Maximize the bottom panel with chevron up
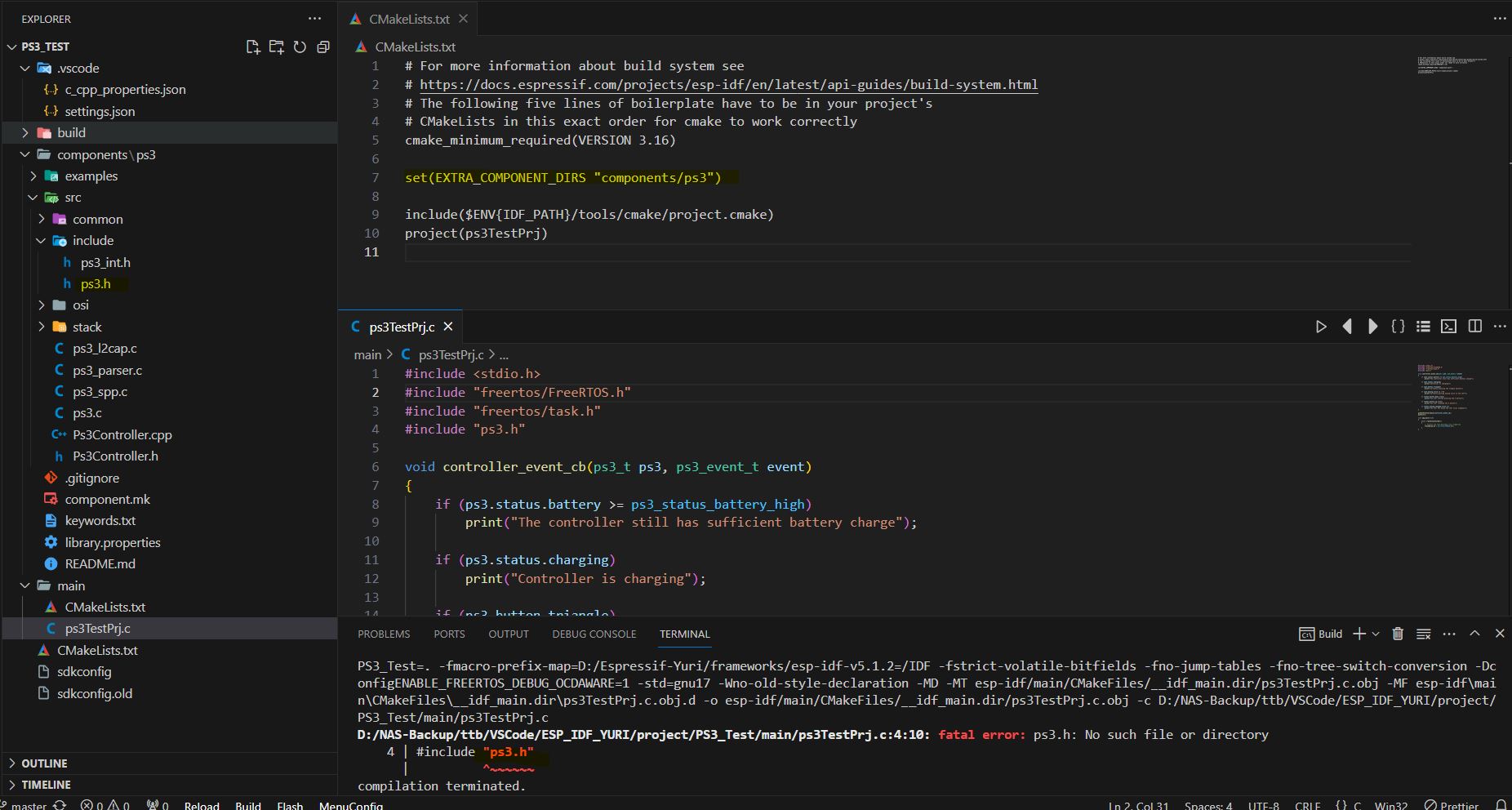 pos(1474,634)
